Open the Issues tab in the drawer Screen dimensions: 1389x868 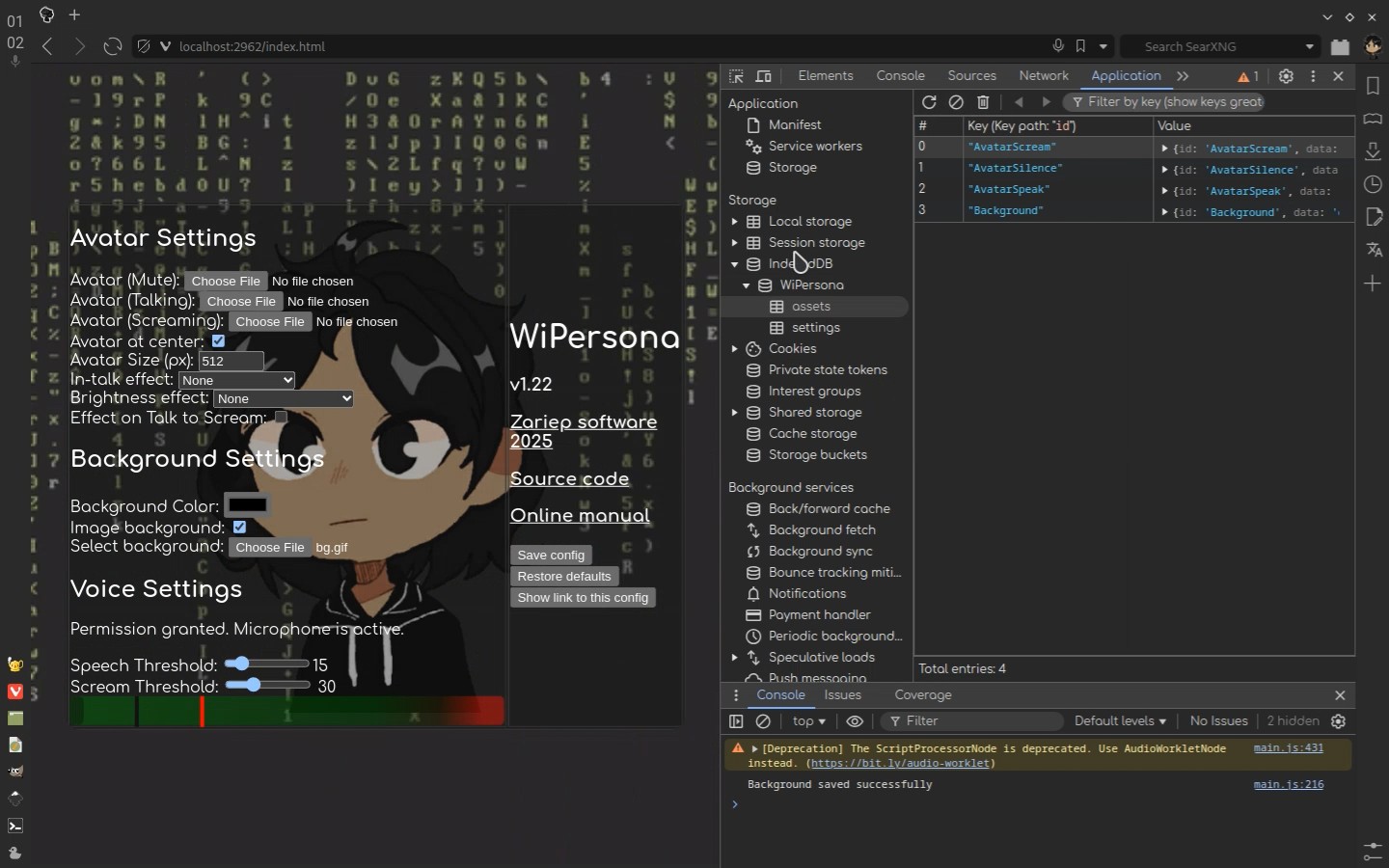(842, 695)
